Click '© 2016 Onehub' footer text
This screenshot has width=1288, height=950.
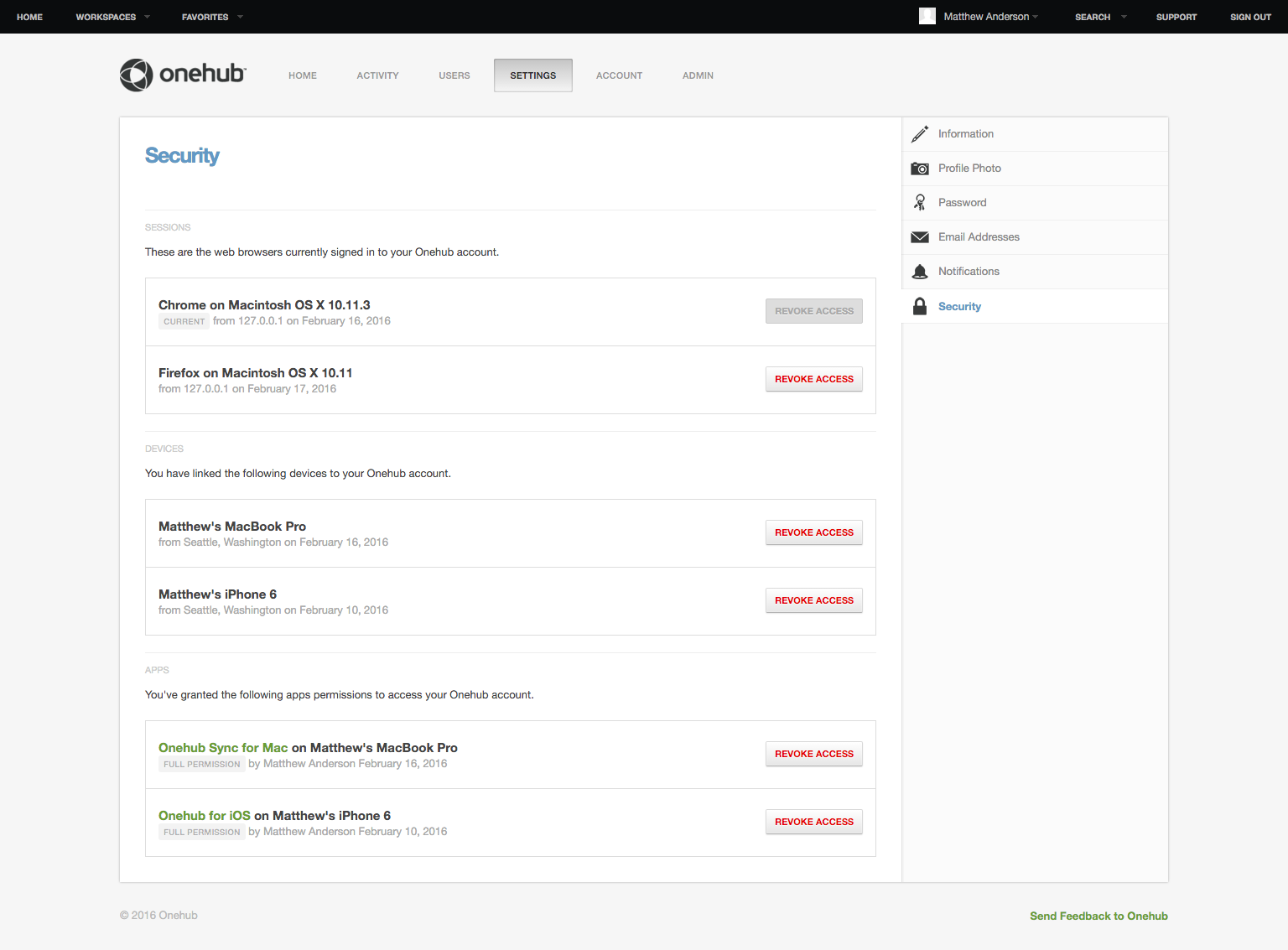click(158, 915)
